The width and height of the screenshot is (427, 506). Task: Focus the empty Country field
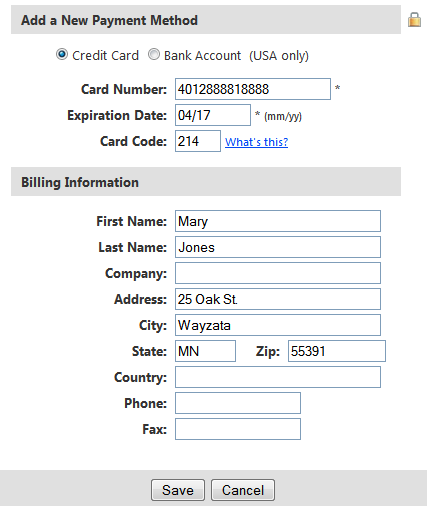coord(278,377)
